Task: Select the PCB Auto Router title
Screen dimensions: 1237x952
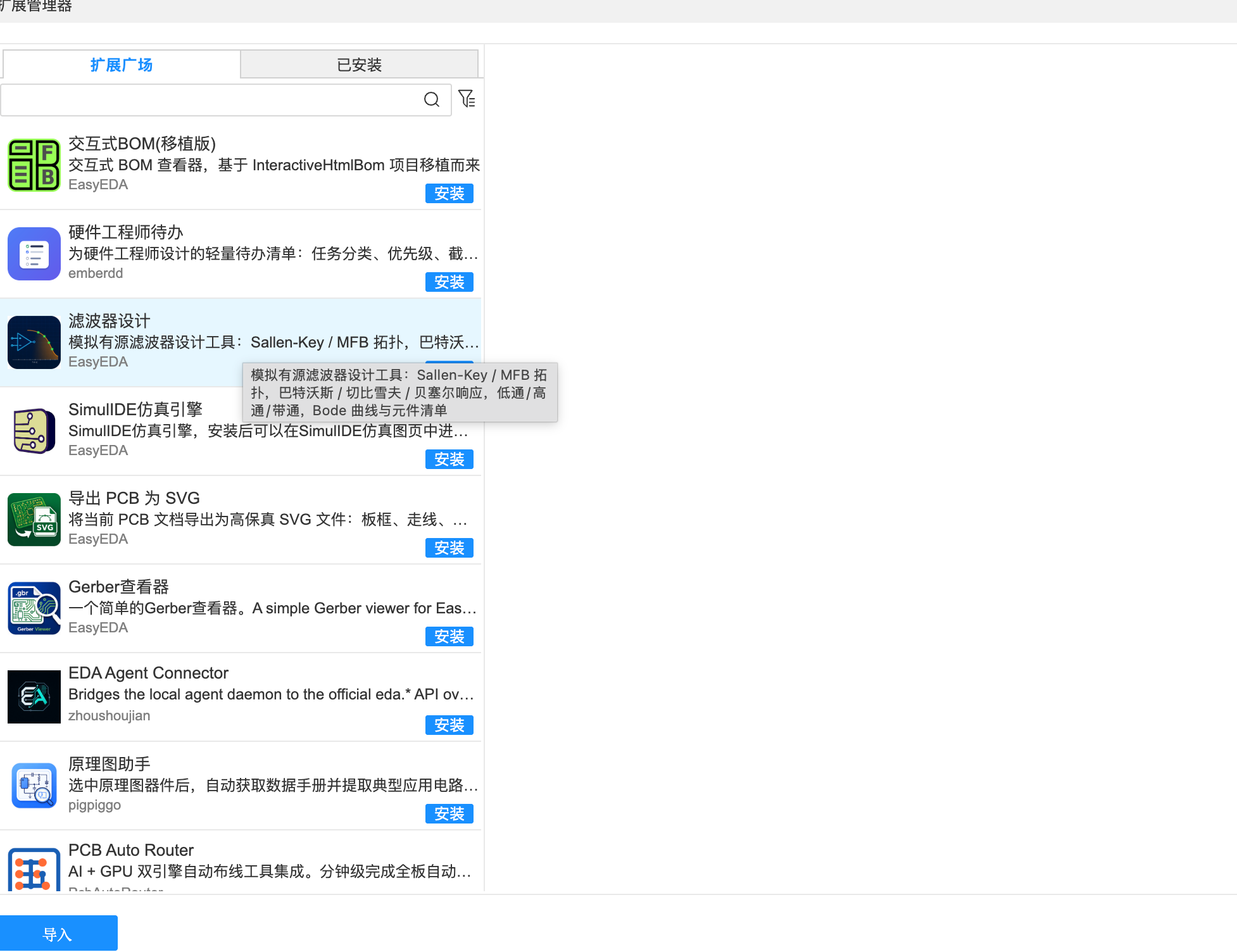Action: pos(131,850)
